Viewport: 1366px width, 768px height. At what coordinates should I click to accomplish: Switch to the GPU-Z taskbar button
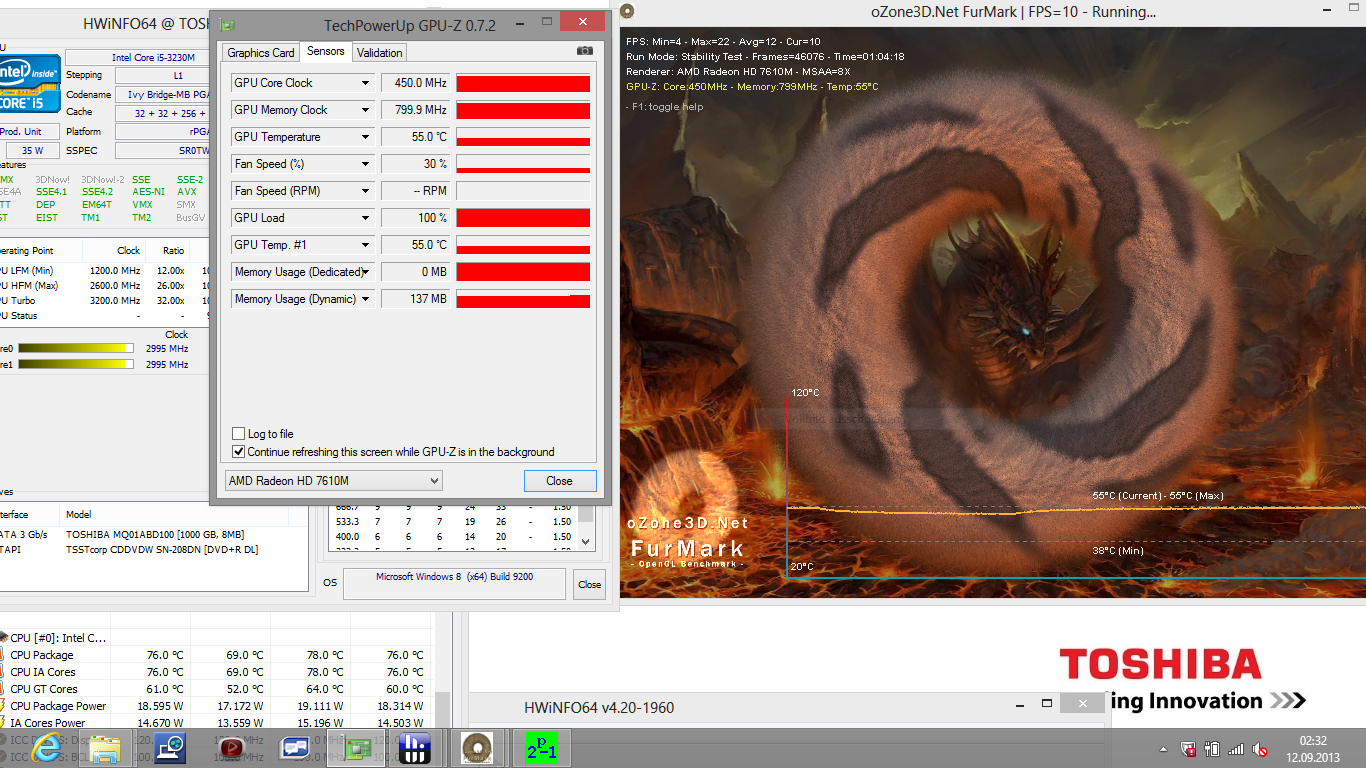coord(357,748)
